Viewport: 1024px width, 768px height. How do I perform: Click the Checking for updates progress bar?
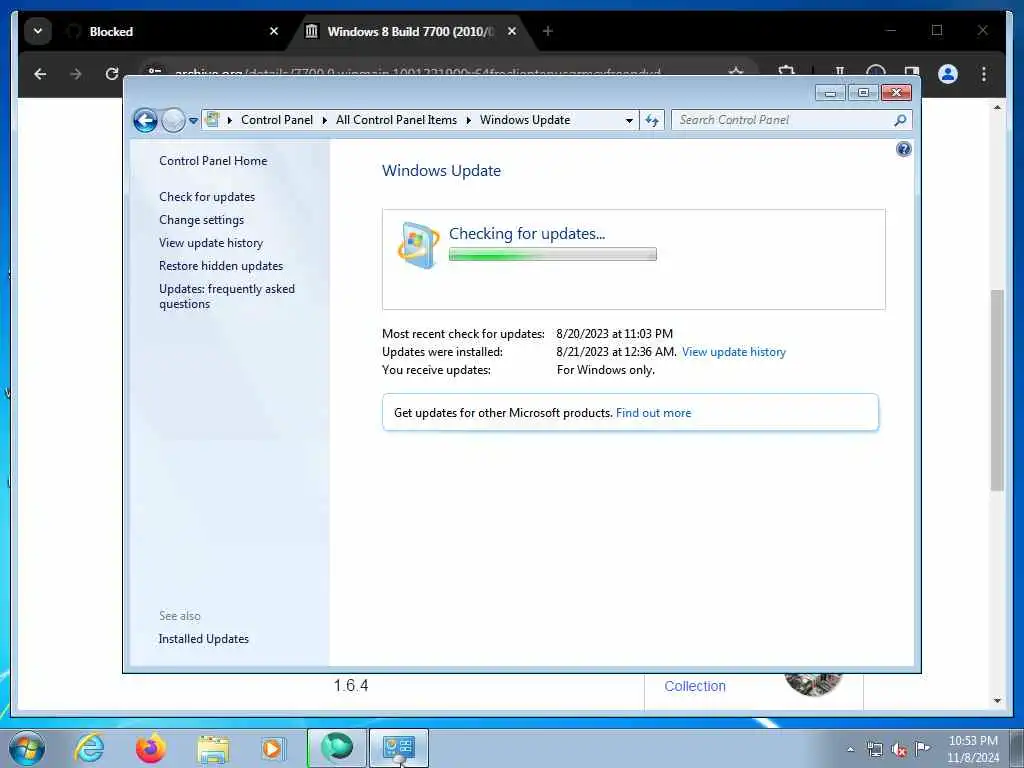tap(552, 254)
